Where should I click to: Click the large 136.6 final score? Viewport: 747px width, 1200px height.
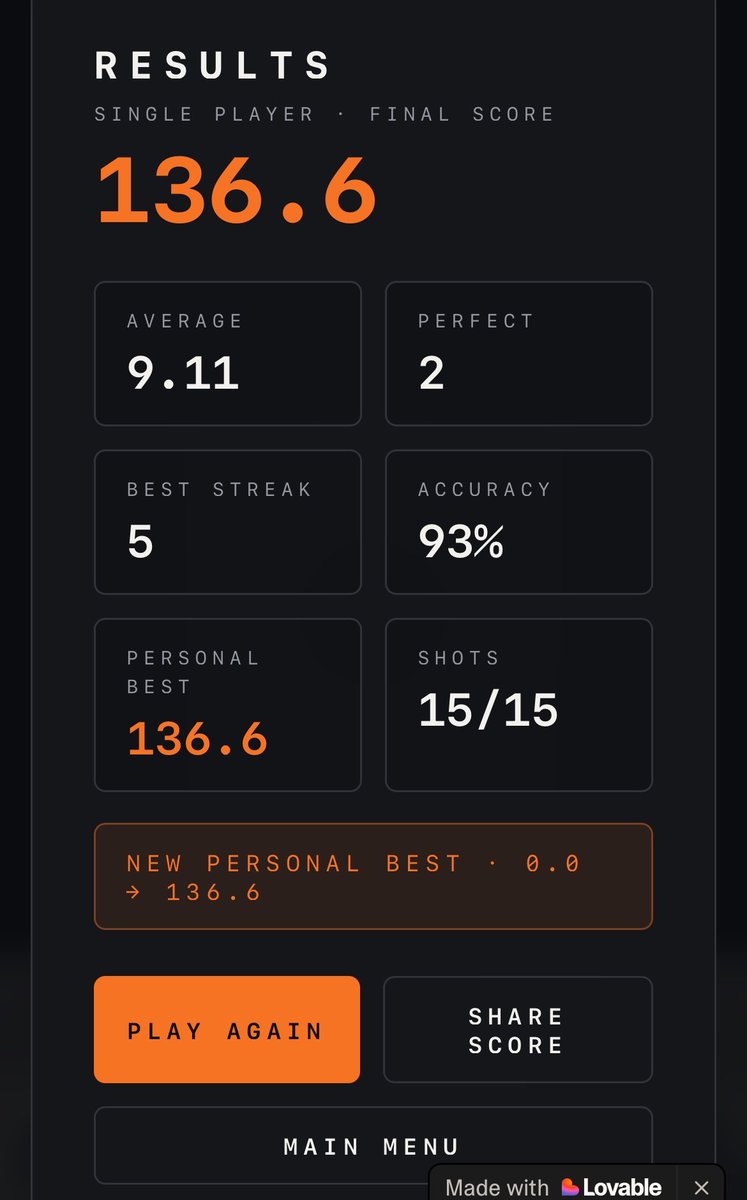coord(236,189)
